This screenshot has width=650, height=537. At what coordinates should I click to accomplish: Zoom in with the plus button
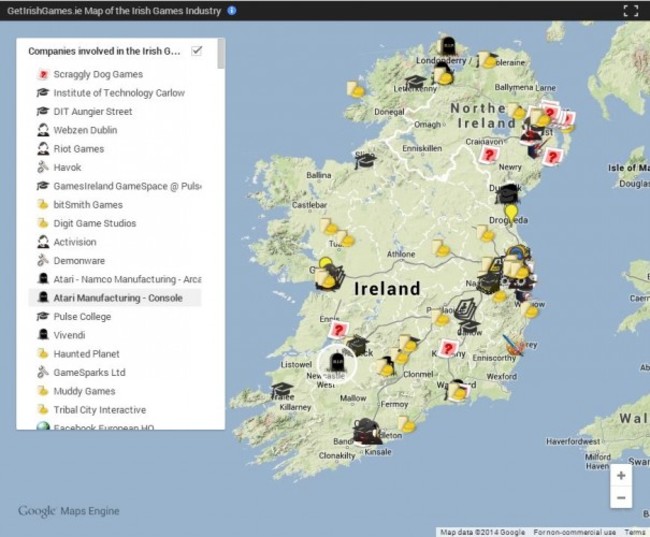pos(621,475)
